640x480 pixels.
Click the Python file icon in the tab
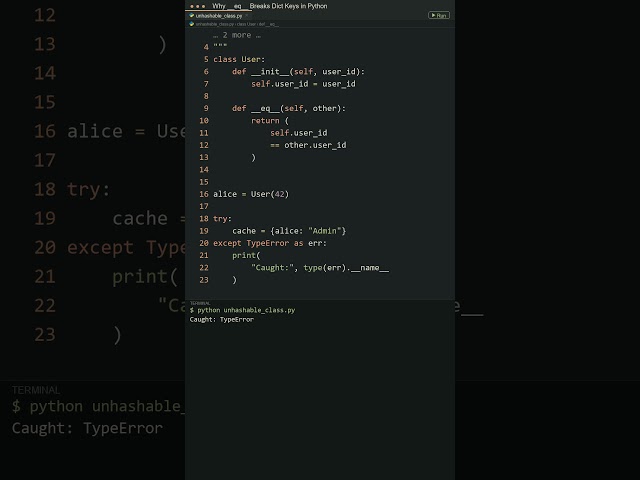tap(191, 16)
